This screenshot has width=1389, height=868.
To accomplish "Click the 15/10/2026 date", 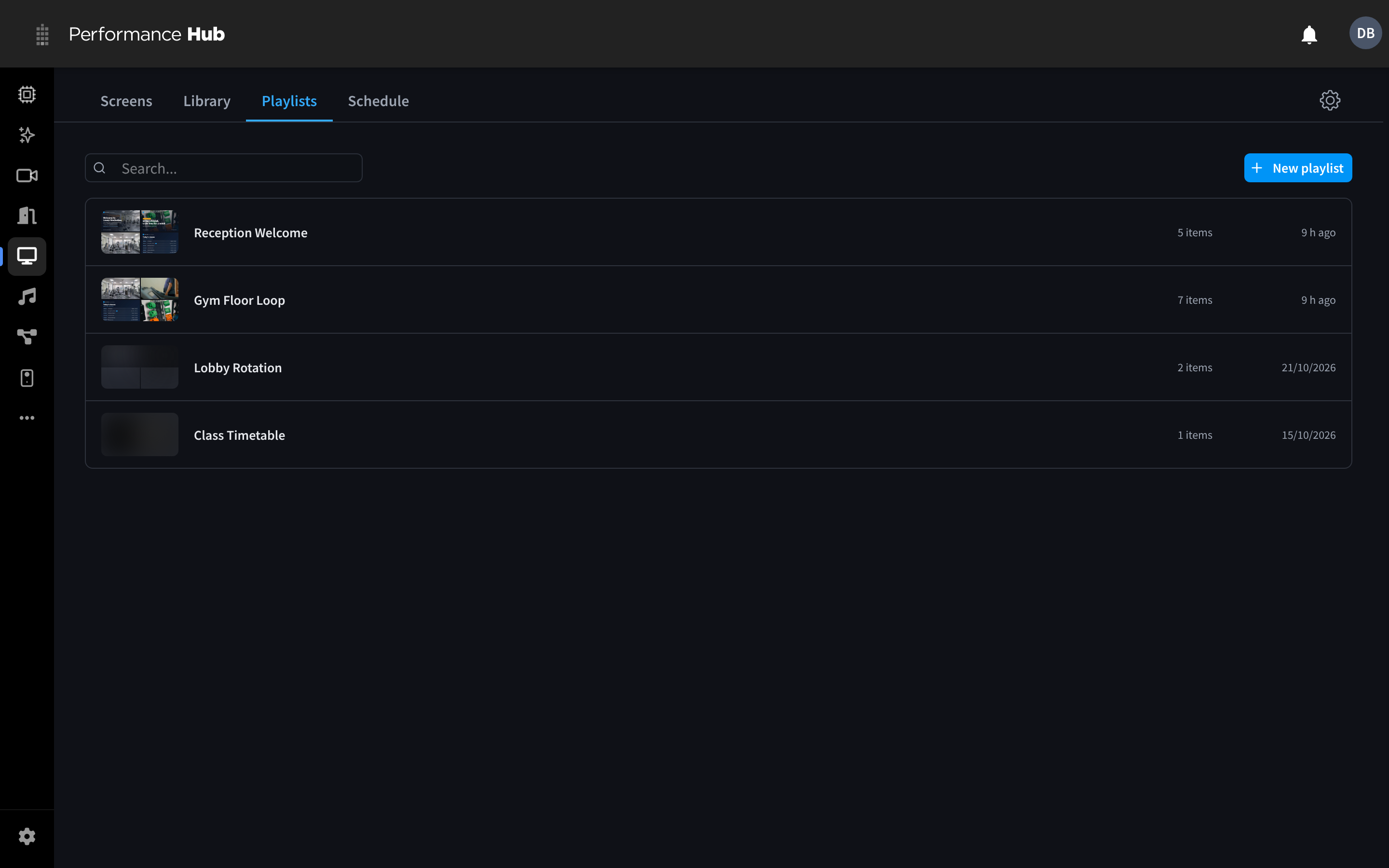I will pyautogui.click(x=1308, y=434).
